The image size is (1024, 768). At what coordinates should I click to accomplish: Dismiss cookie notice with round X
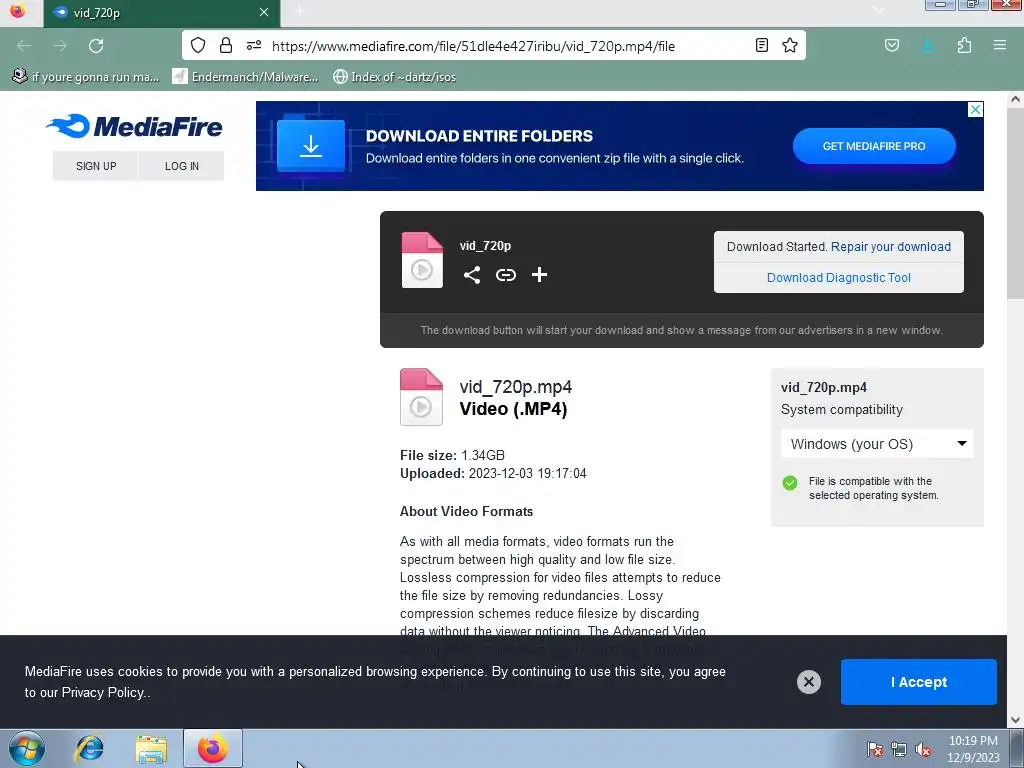click(808, 682)
